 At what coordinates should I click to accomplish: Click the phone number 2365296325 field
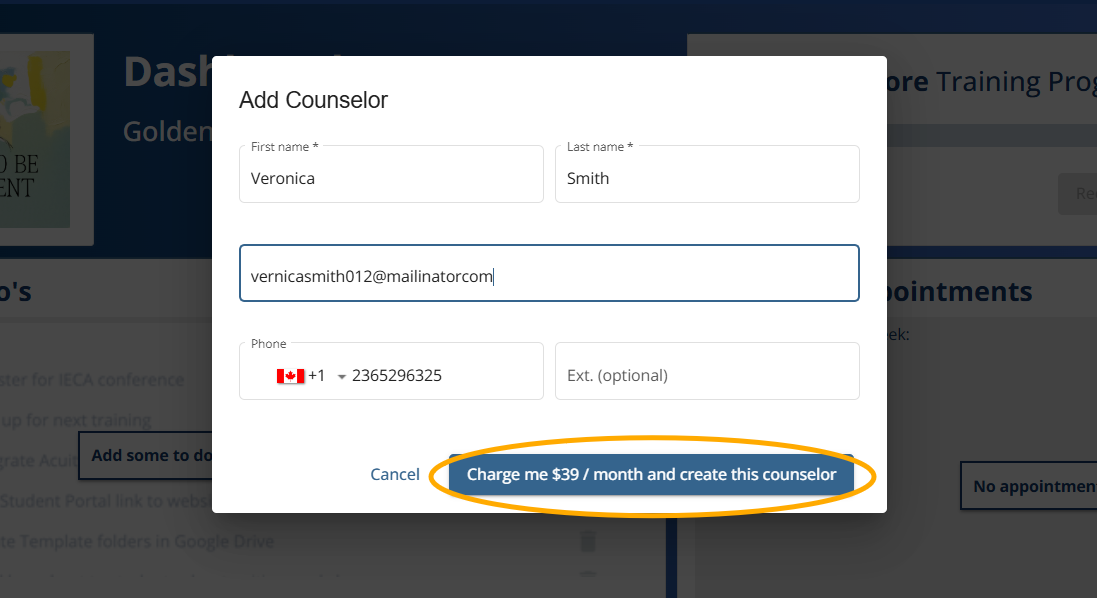click(x=440, y=376)
